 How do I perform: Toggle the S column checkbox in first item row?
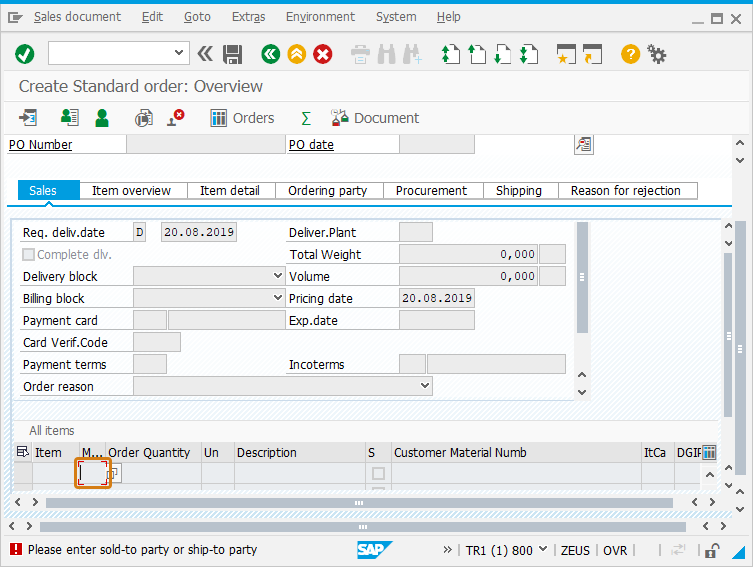click(x=378, y=473)
